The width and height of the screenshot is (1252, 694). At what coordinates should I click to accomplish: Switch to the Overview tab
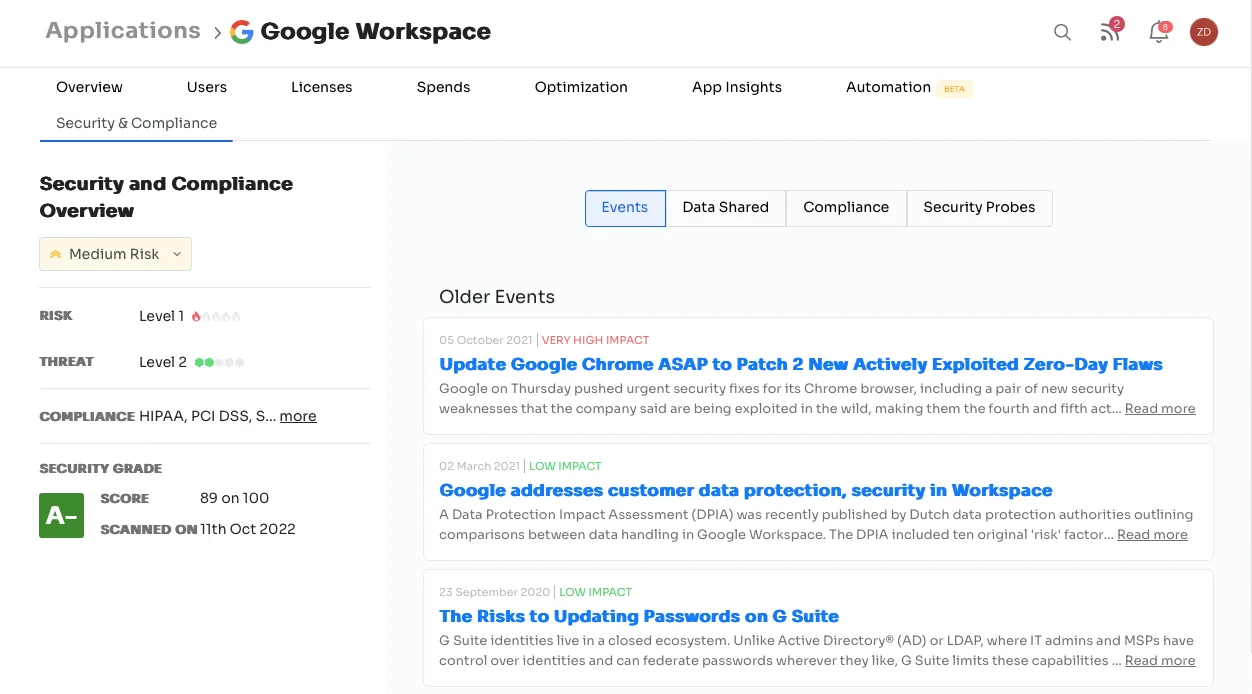click(89, 87)
